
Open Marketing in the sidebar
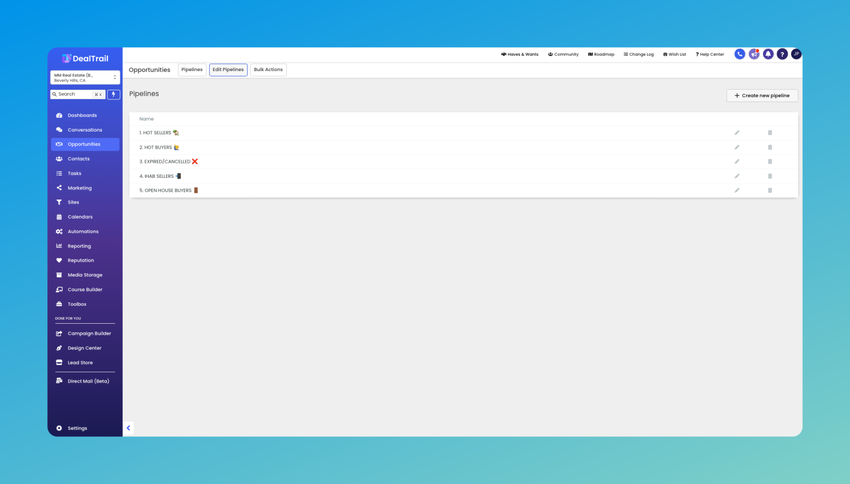pyautogui.click(x=85, y=188)
